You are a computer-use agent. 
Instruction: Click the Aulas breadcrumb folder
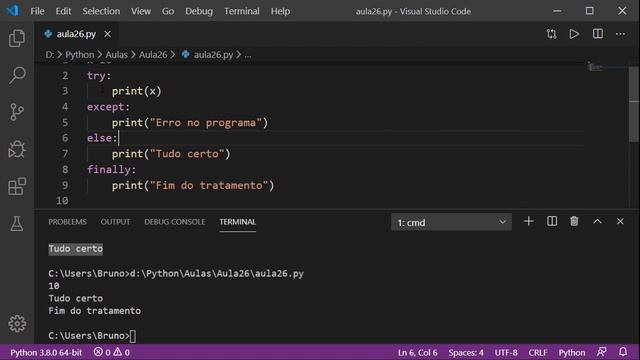[116, 55]
